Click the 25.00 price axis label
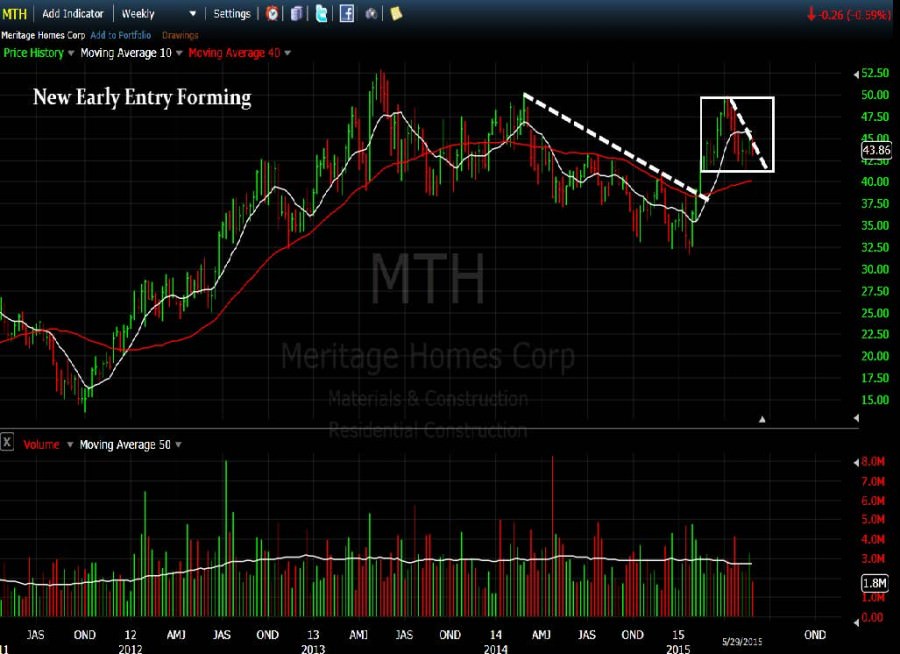Viewport: 900px width, 654px height. click(875, 313)
